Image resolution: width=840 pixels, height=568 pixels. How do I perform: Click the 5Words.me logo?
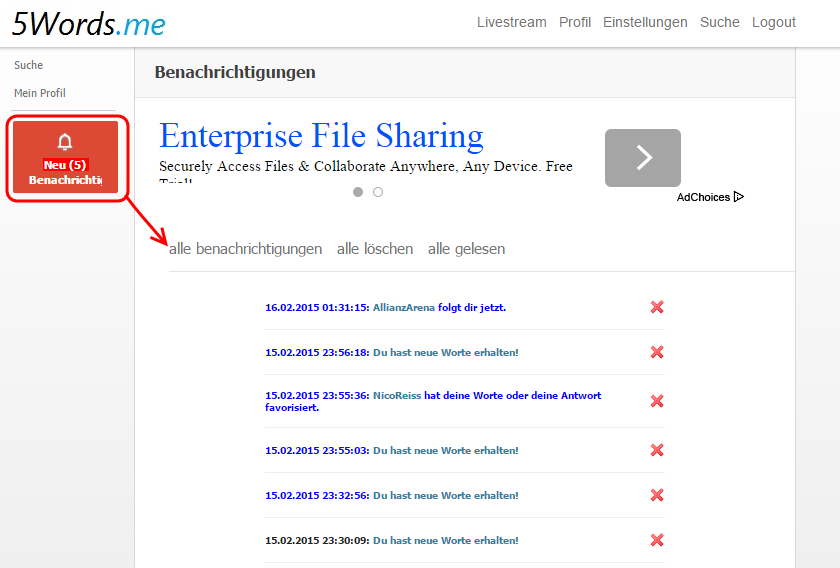(x=88, y=24)
